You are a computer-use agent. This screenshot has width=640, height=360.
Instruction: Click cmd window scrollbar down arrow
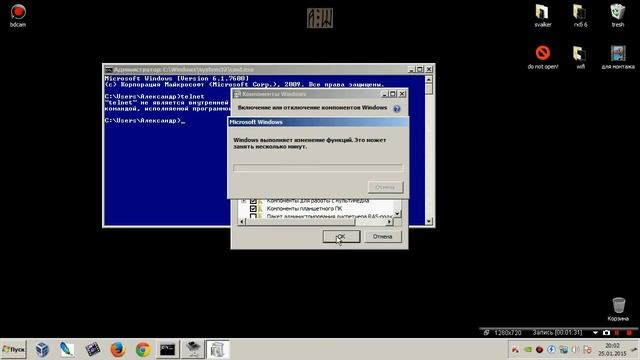click(429, 221)
